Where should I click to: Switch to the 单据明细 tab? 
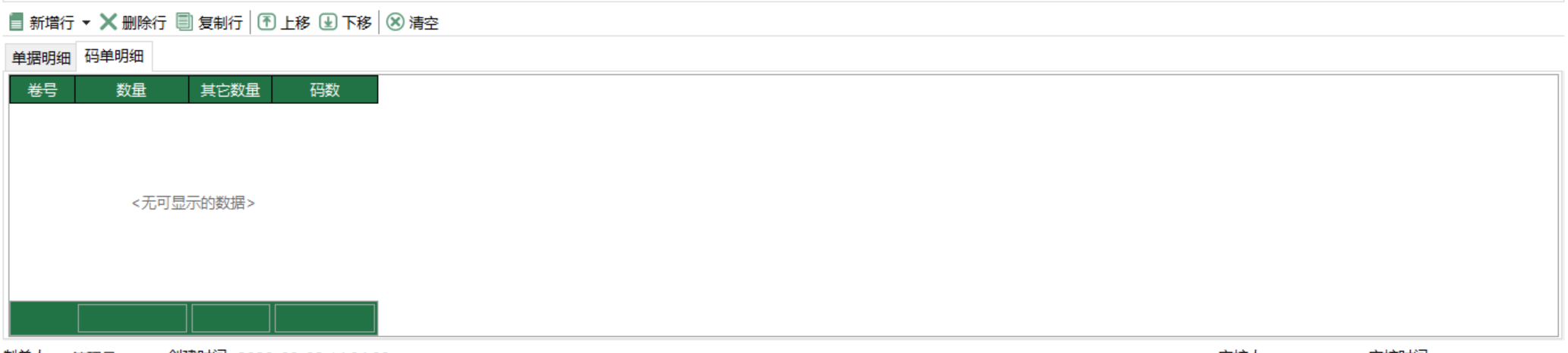click(x=41, y=58)
